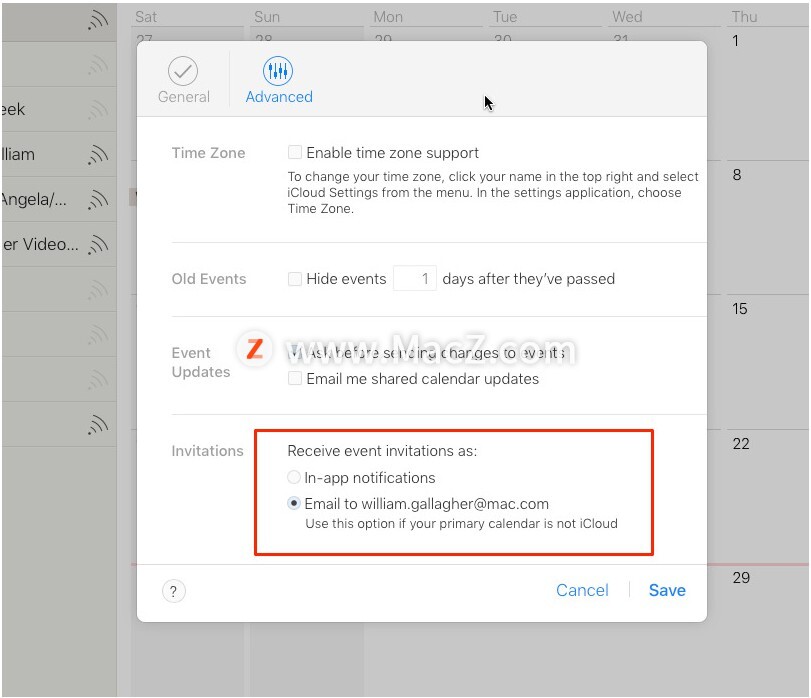Image resolution: width=811 pixels, height=698 pixels.
Task: Click share icon in topmost sidebar row
Action: 98,20
